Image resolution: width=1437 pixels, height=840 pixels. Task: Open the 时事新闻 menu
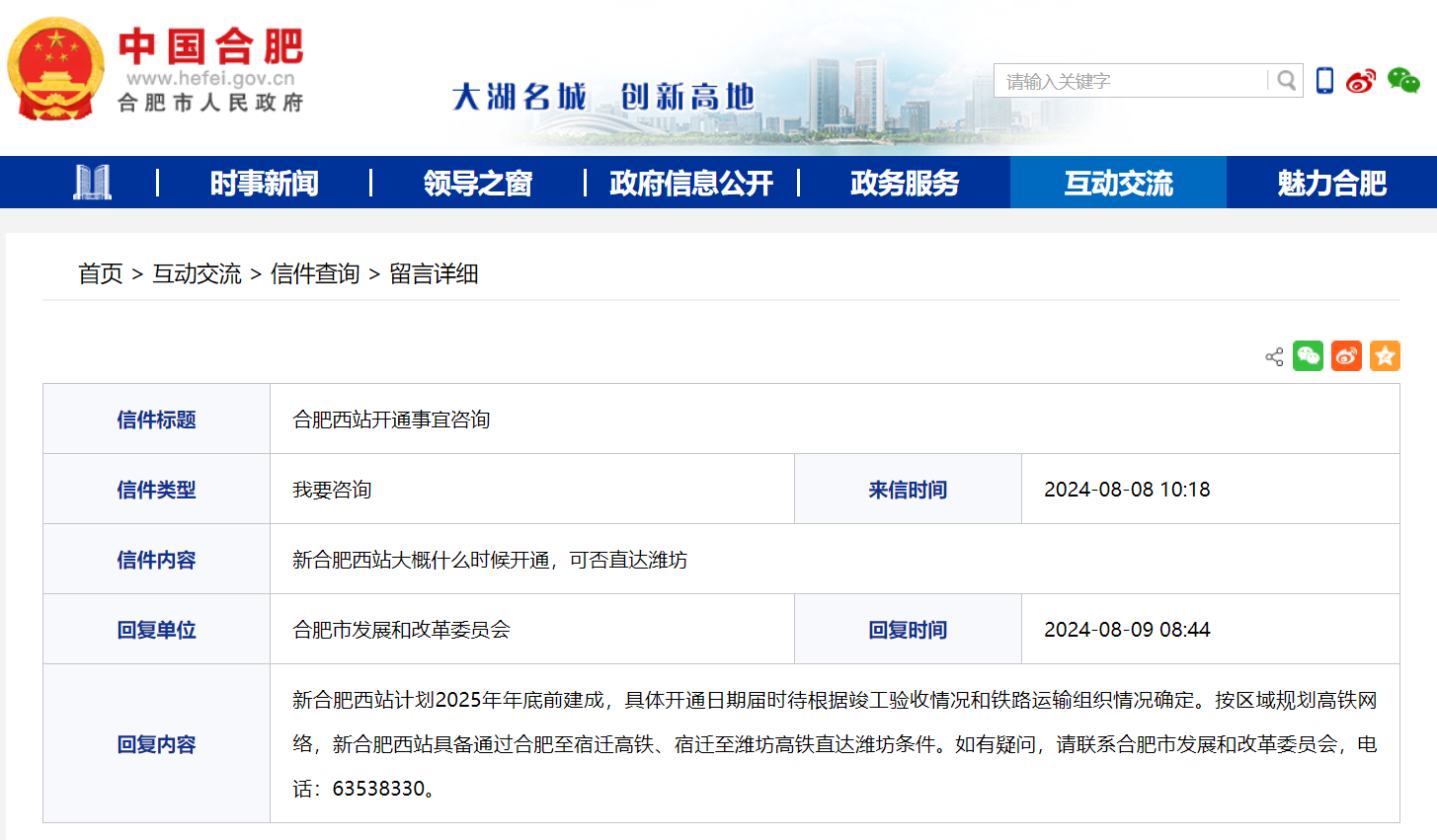click(x=264, y=183)
